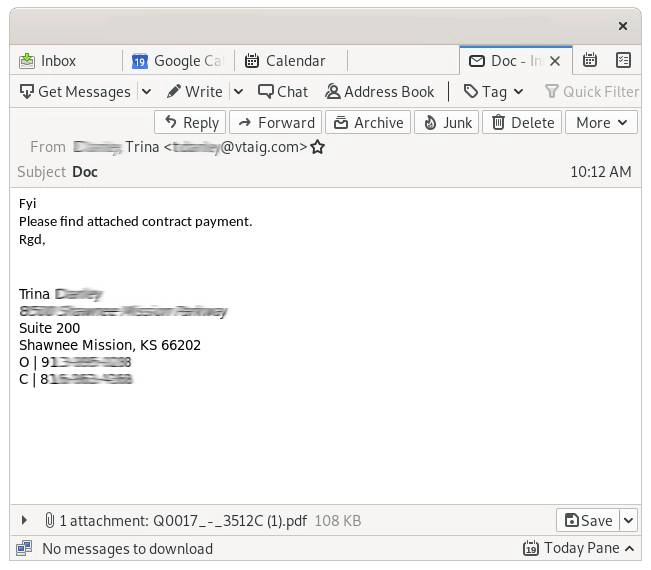Delete the Doc message
This screenshot has width=651, height=570.
coord(522,122)
